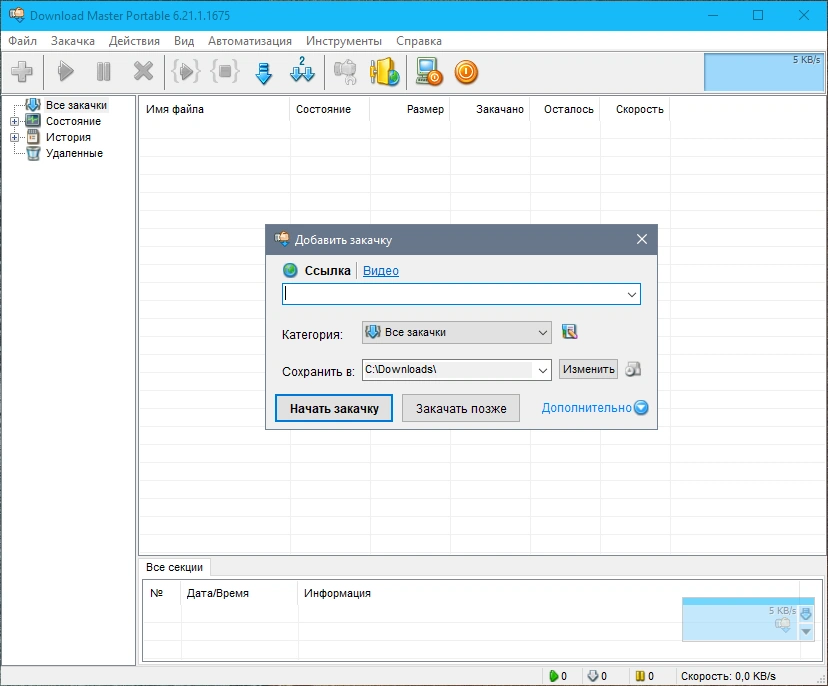Select Удаленные in the tree
This screenshot has width=828, height=686.
point(74,153)
